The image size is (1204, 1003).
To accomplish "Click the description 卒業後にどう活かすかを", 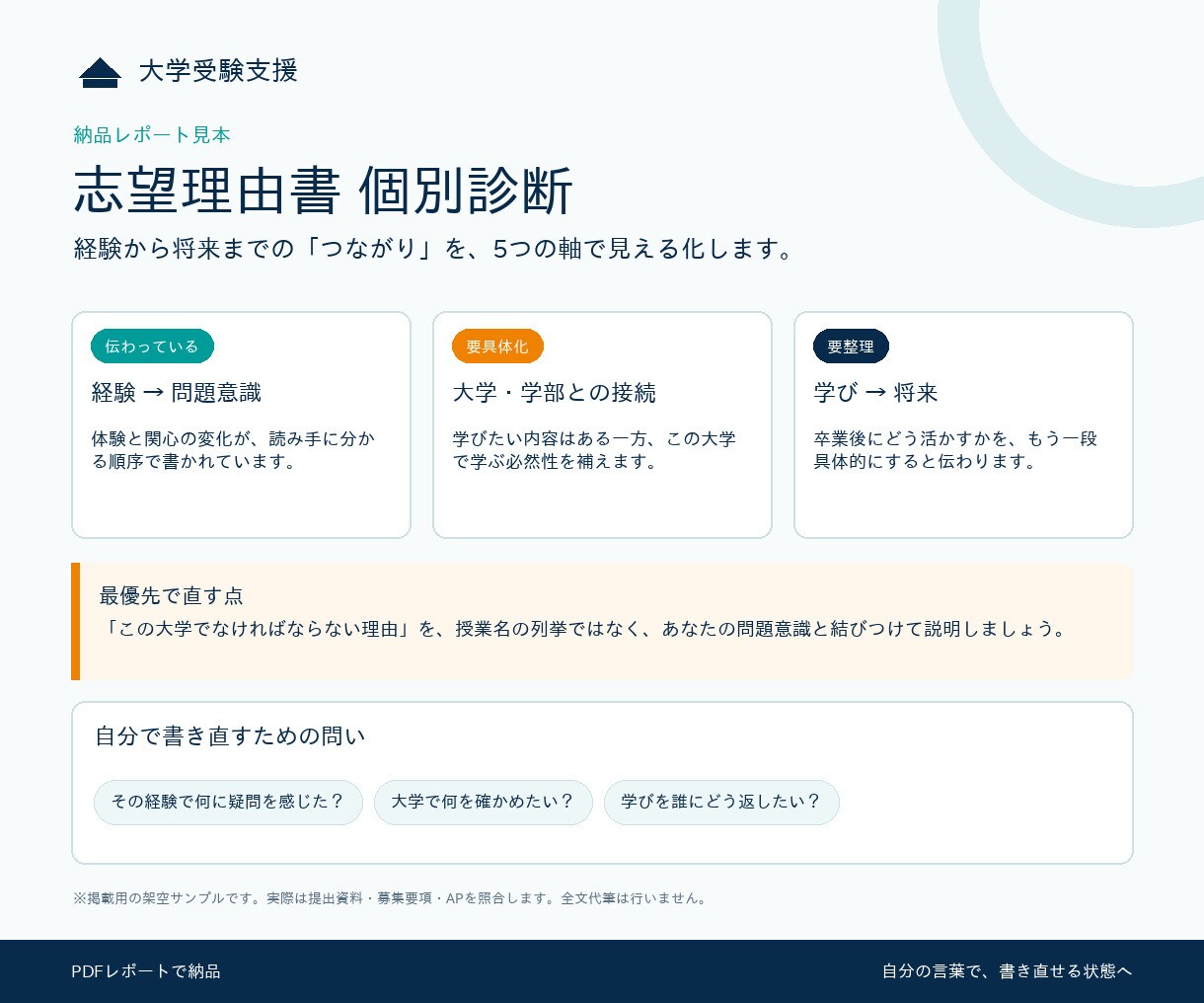I will pos(955,450).
